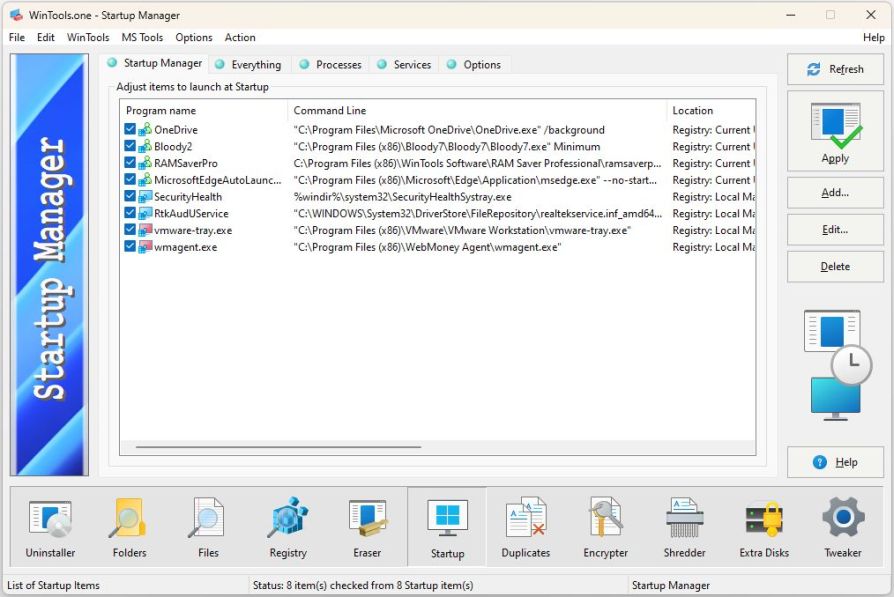Click the Bloody2 program icon
Image resolution: width=894 pixels, height=597 pixels.
pos(145,146)
